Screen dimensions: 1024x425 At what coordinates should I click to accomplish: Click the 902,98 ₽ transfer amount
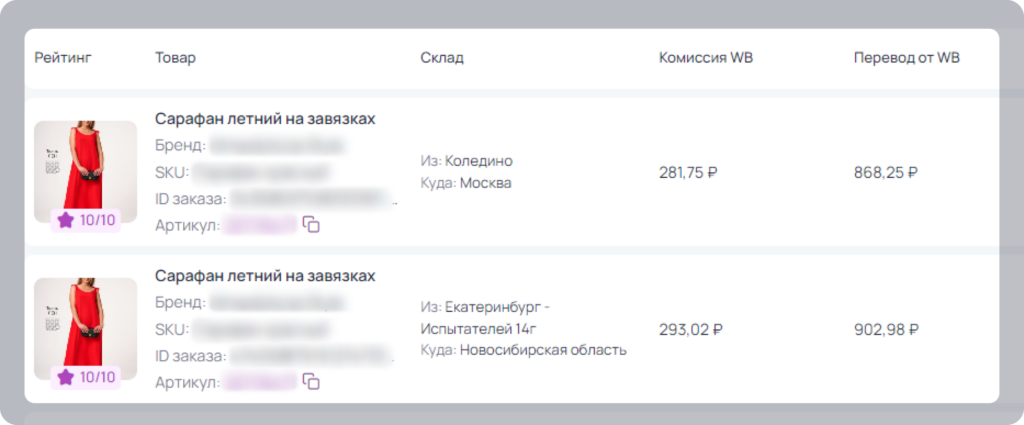tap(886, 330)
